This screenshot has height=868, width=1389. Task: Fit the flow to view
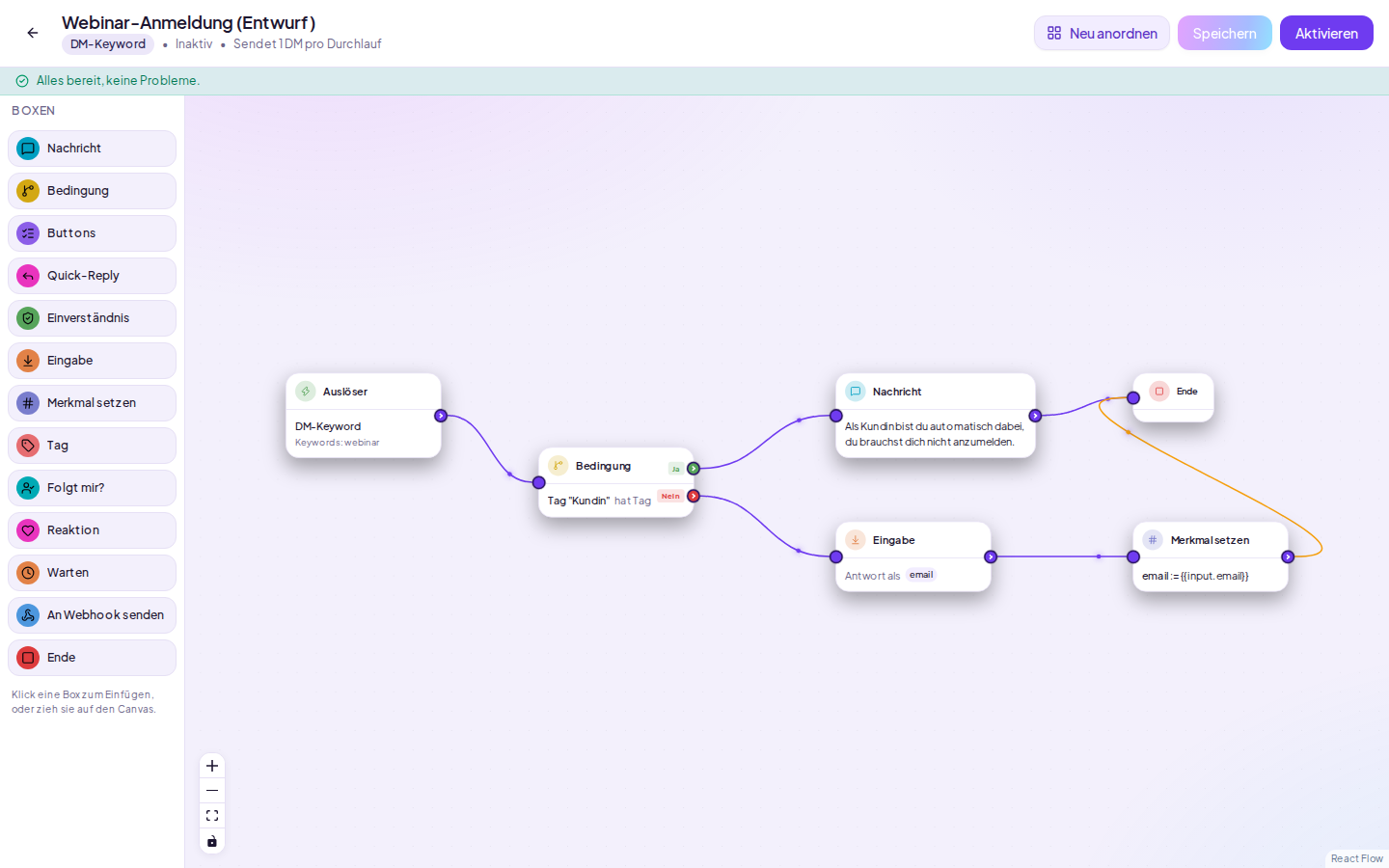pos(212,816)
